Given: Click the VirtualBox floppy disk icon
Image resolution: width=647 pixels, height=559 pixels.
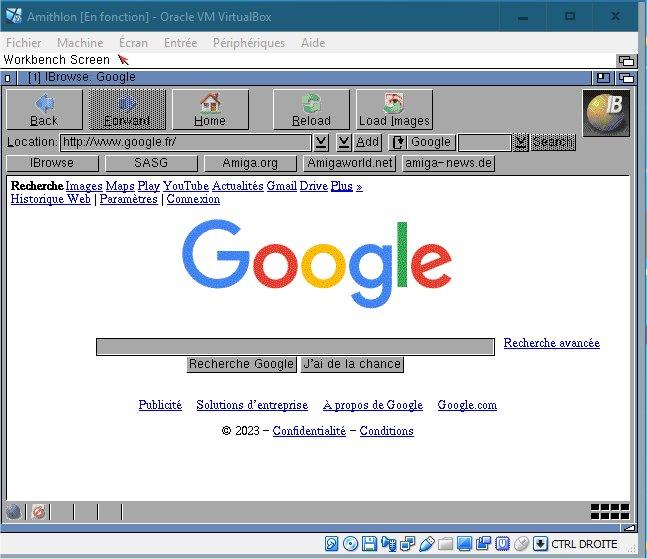Looking at the screenshot, I should pos(369,544).
